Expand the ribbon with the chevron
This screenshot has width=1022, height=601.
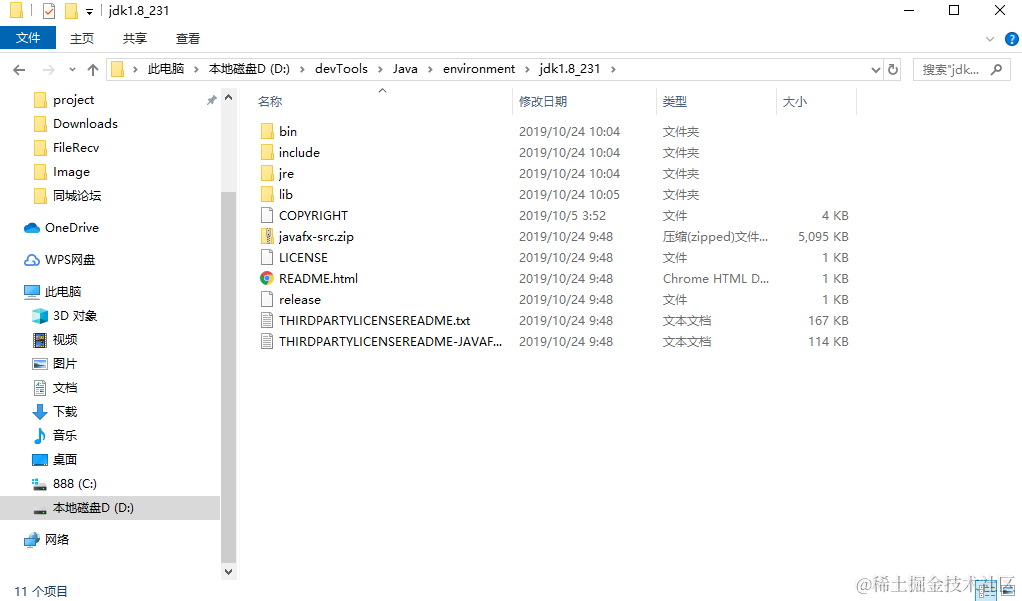coord(990,39)
